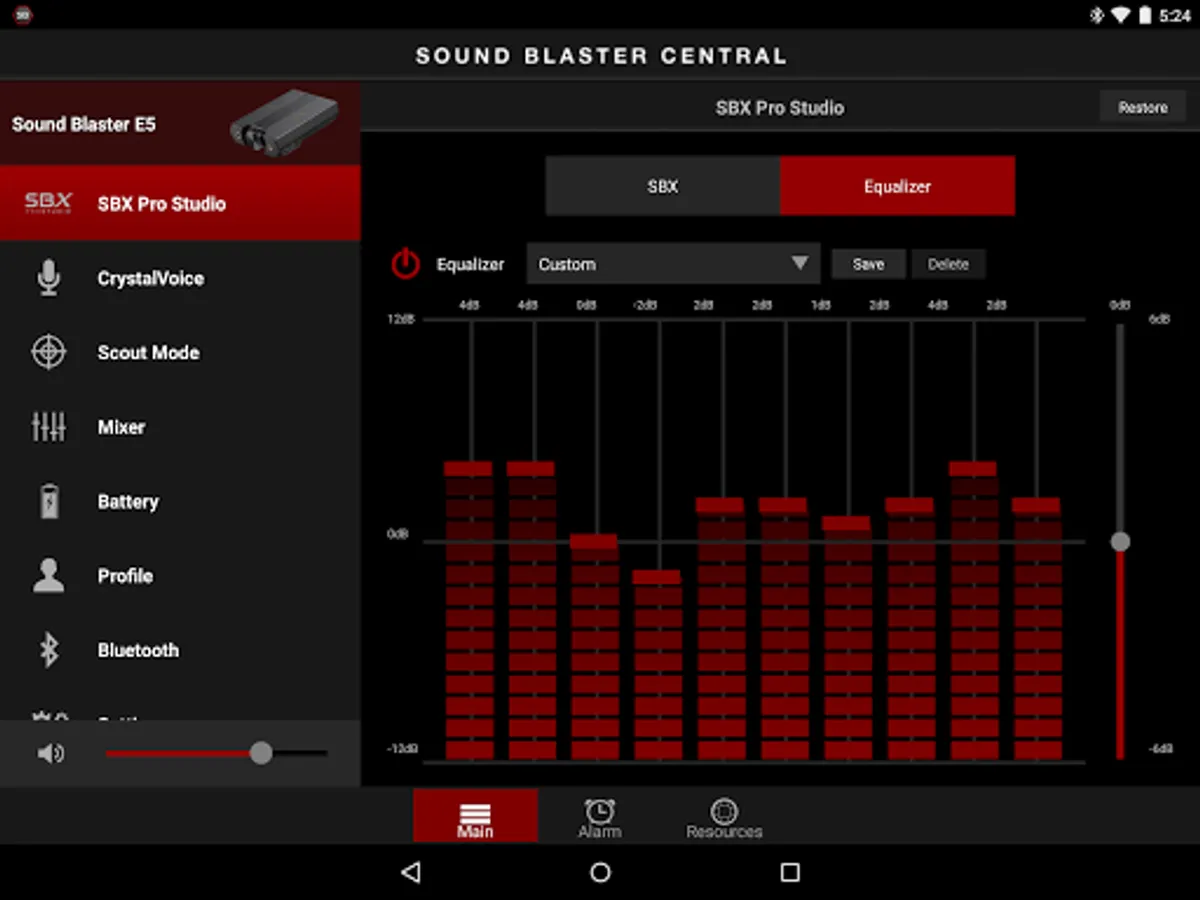Click the Mixer sliders icon
1200x900 pixels.
pyautogui.click(x=48, y=427)
